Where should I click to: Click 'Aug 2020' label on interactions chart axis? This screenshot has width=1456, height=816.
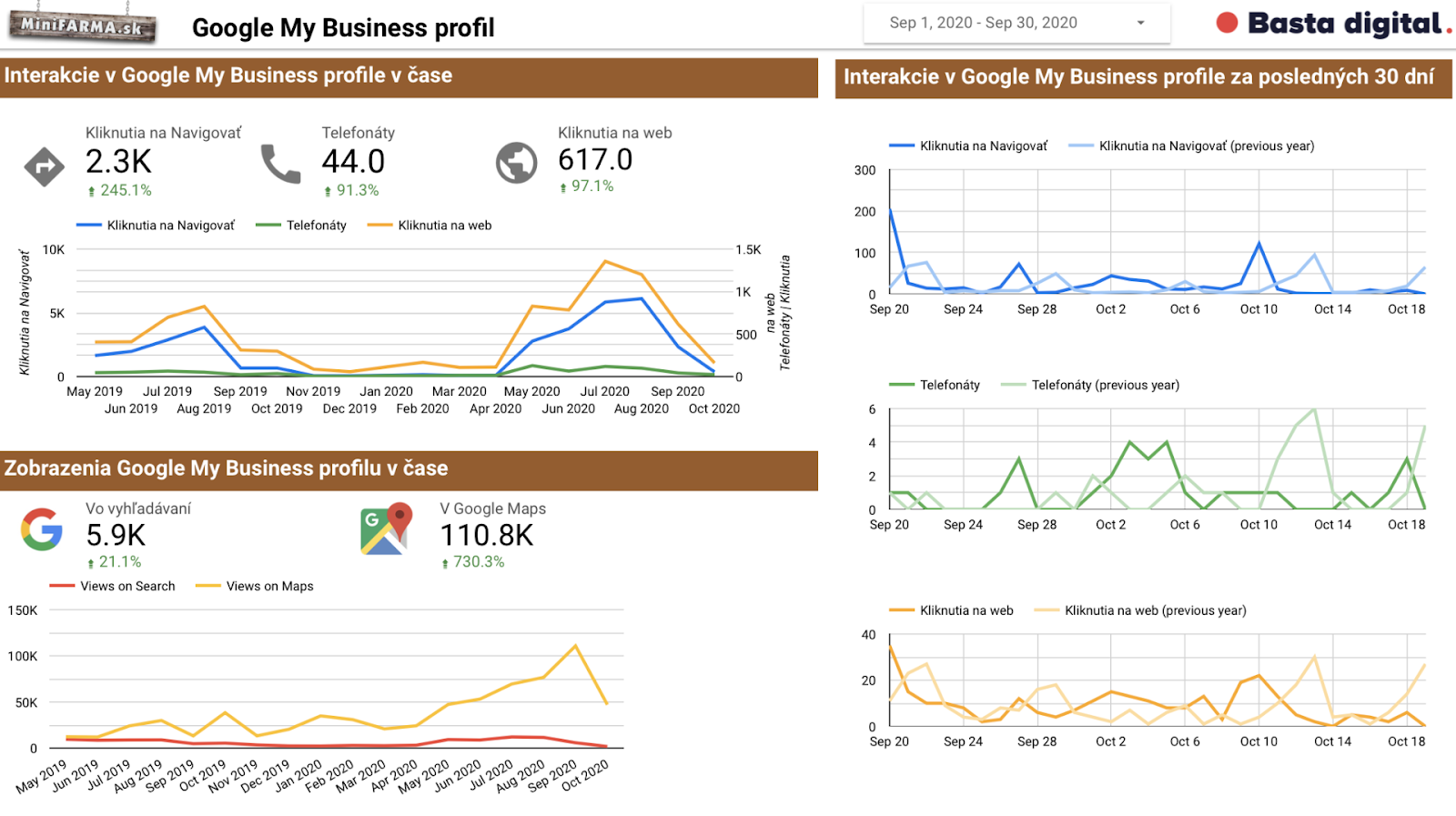coord(642,409)
